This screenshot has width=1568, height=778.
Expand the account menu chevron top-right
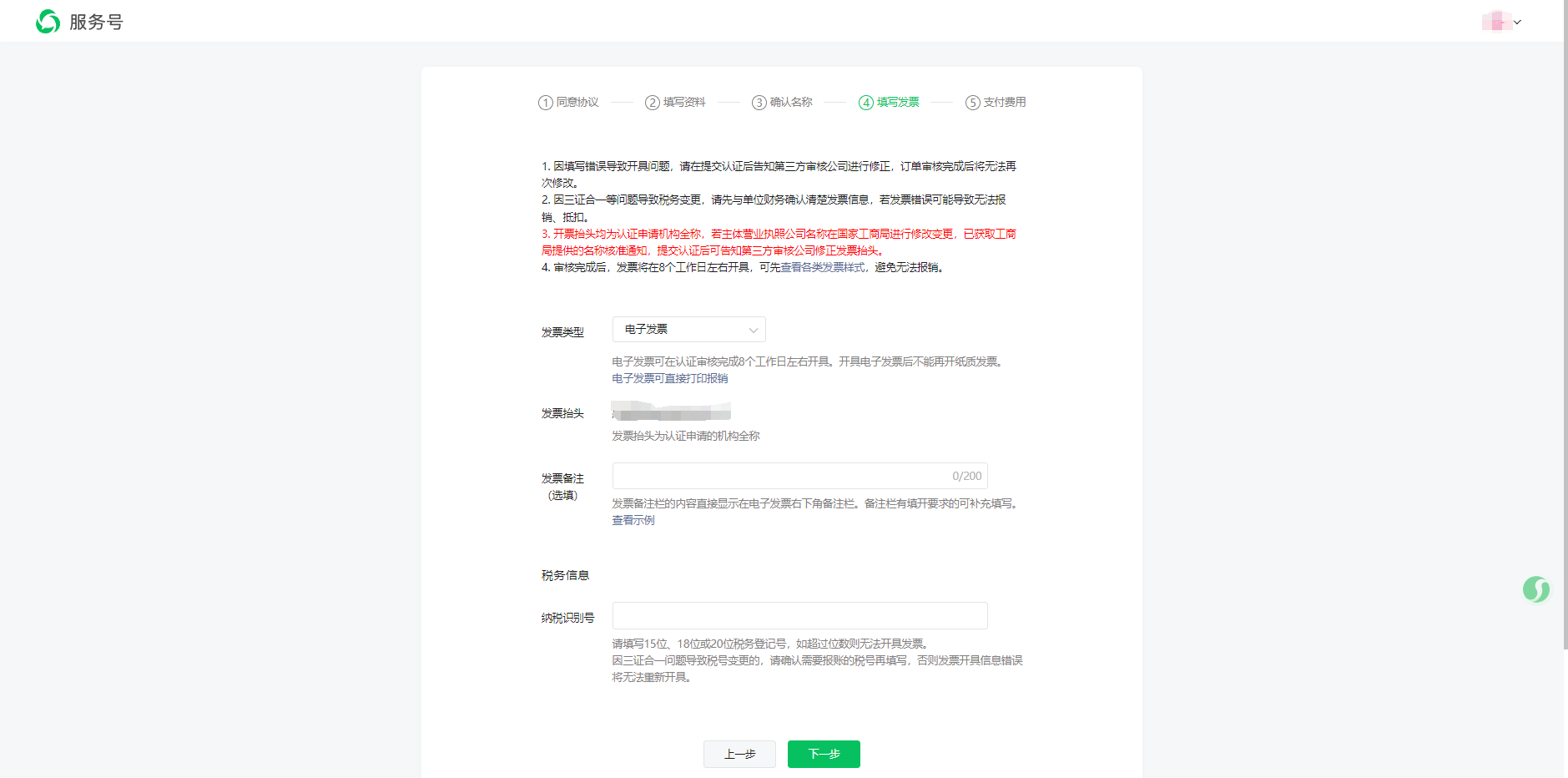point(1517,23)
